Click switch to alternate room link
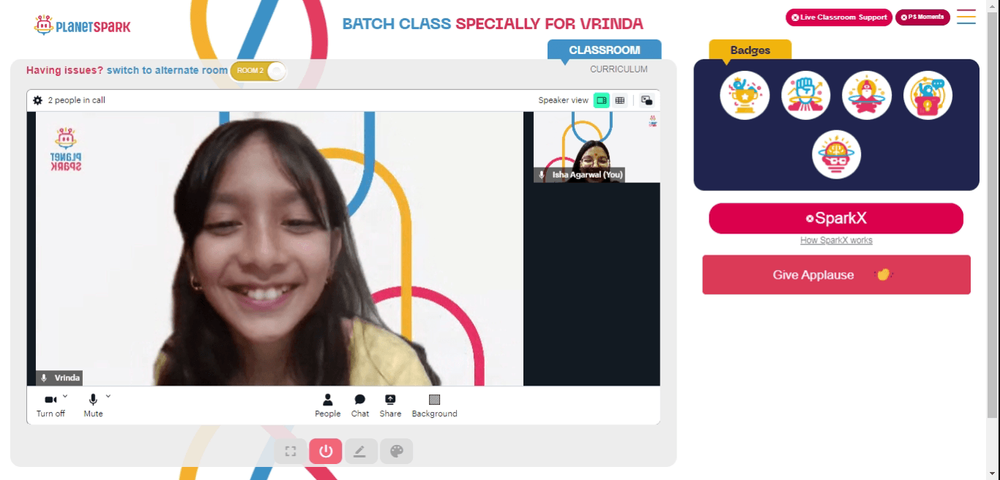 [167, 70]
